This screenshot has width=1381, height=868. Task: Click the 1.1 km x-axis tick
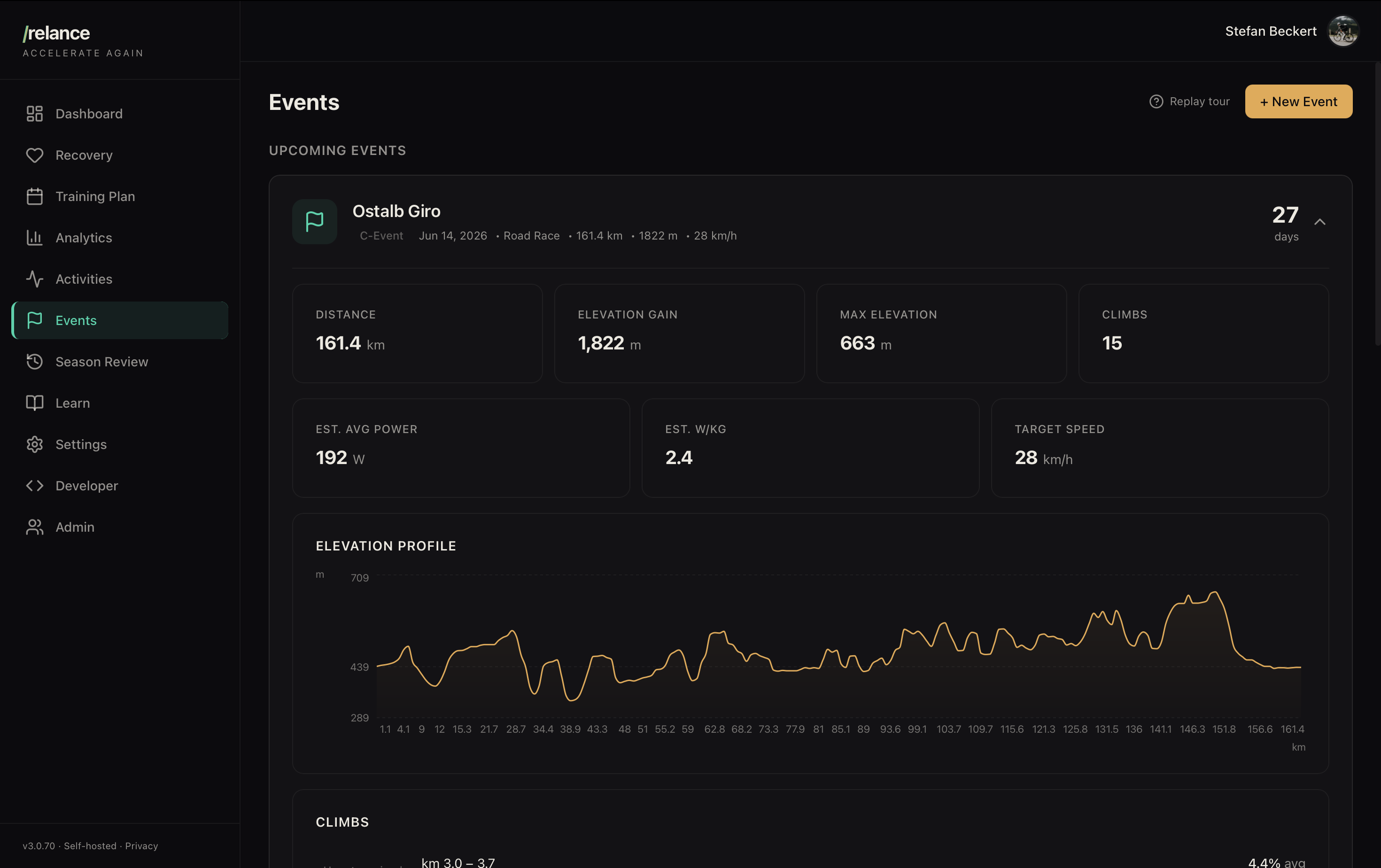pyautogui.click(x=385, y=728)
